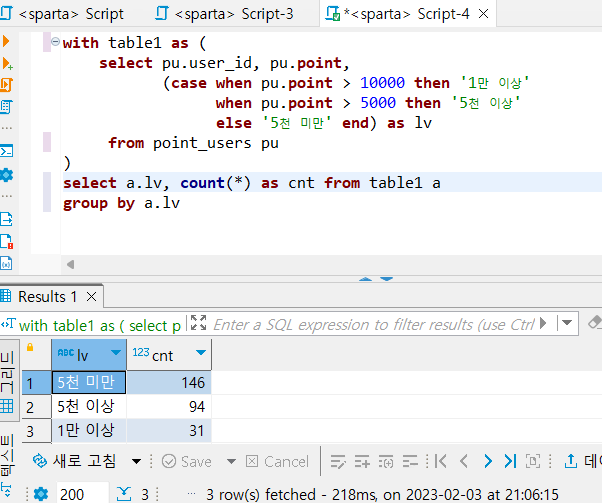Go to the next row with the arrow icon
The image size is (602, 503).
click(x=488, y=461)
